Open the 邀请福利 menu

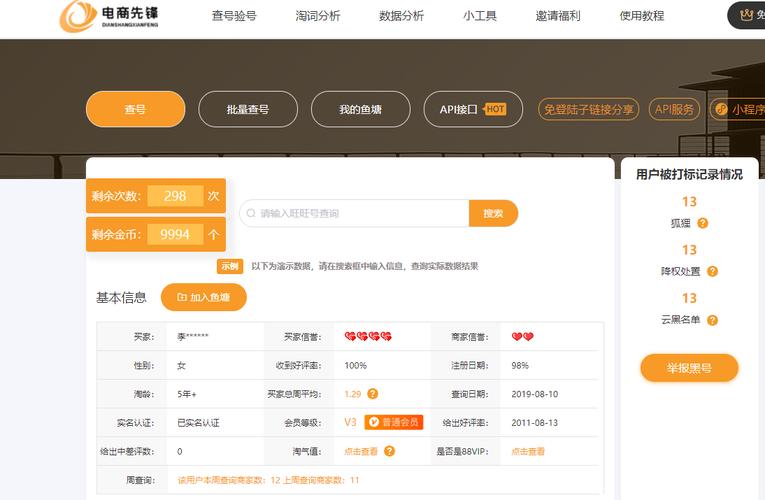click(558, 16)
